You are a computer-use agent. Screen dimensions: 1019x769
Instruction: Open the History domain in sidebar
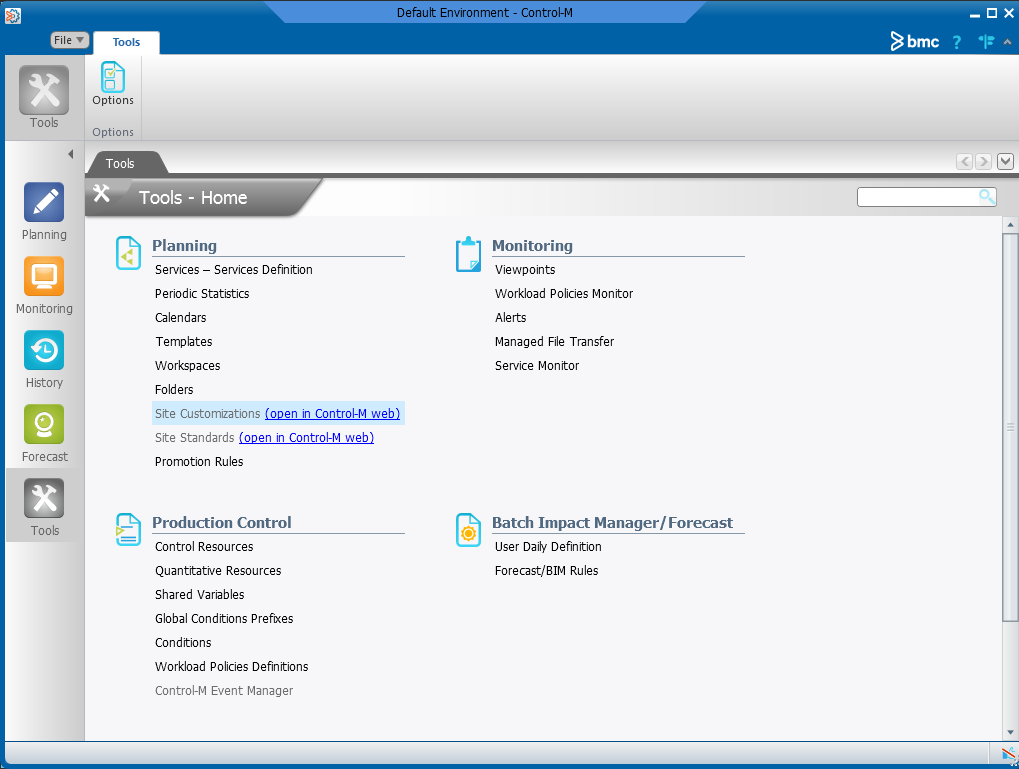click(x=44, y=360)
